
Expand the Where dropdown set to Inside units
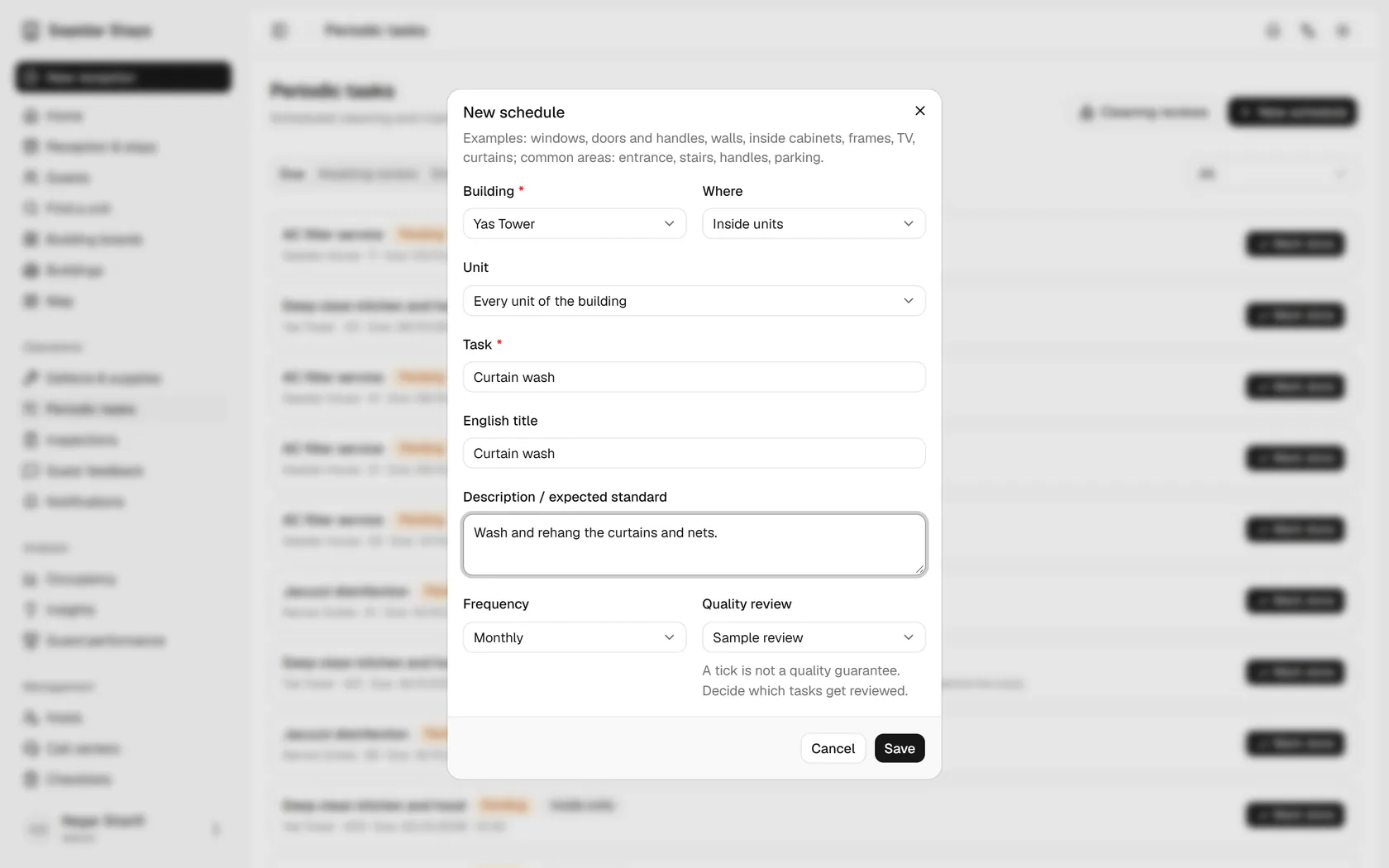click(814, 224)
